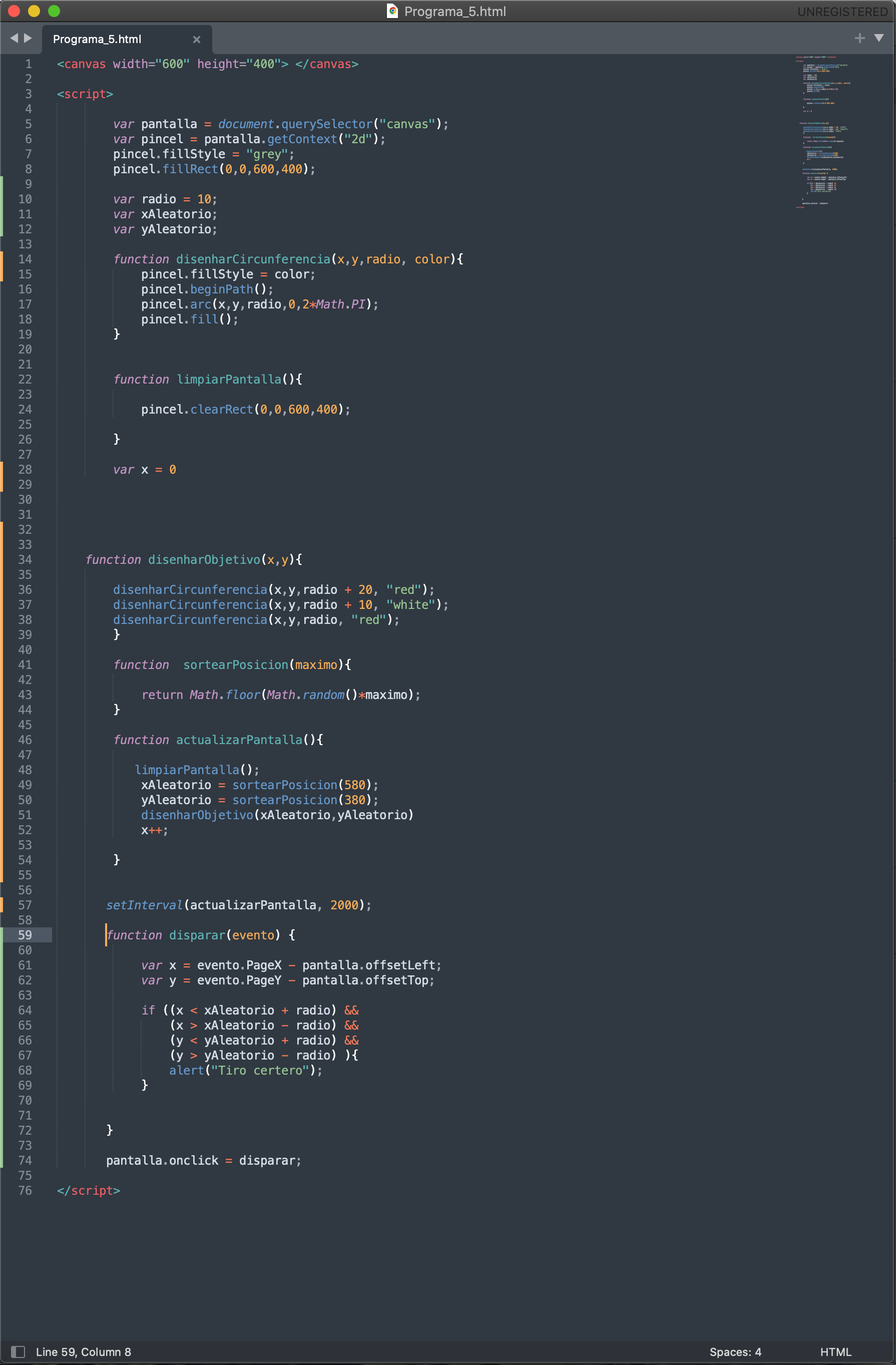
Task: Place cursor on the closing script tag
Action: pyautogui.click(x=88, y=1191)
